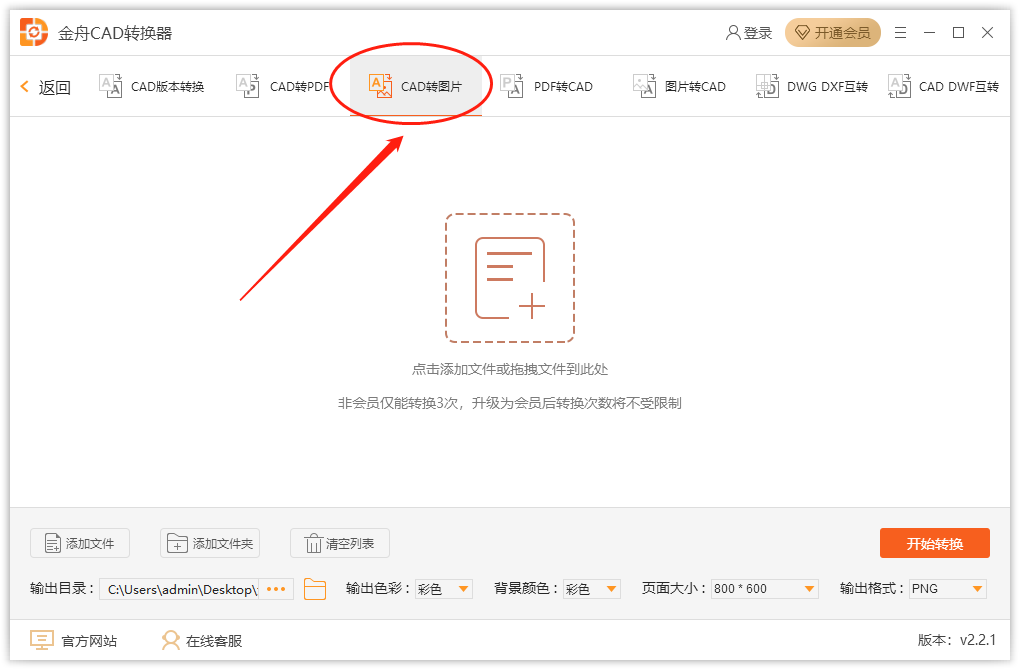Click the 添加文件夹 button
Screen dimensions: 1020x670
coord(210,543)
